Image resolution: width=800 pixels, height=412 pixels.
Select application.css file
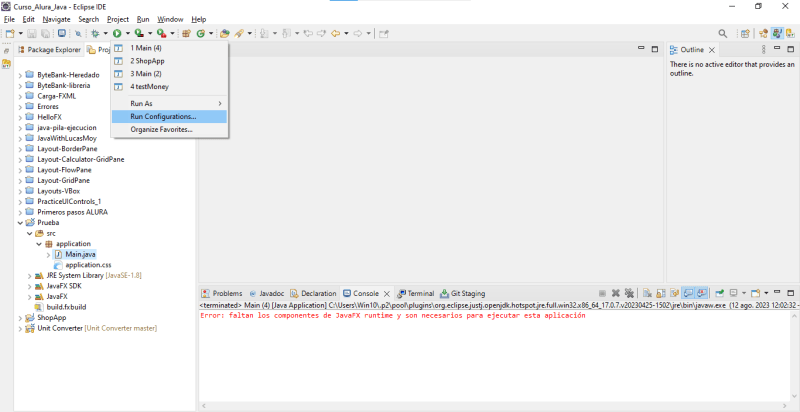point(83,265)
